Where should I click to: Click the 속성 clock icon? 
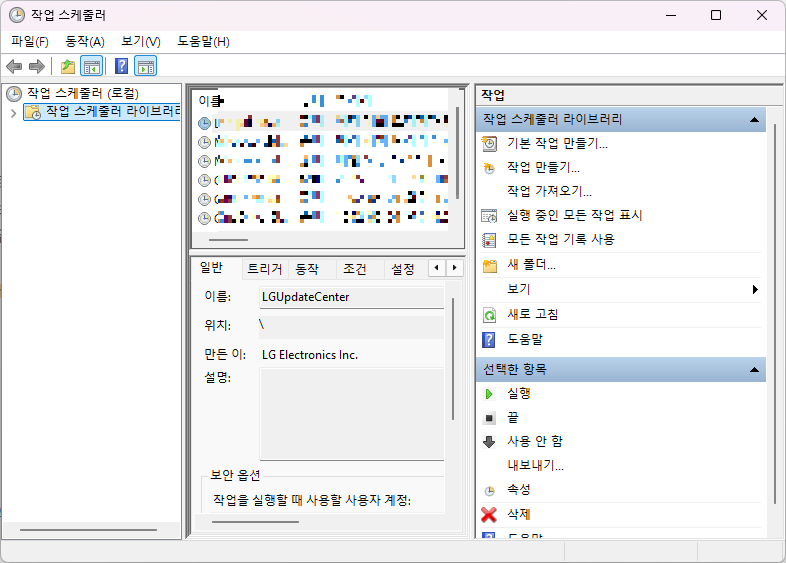490,491
